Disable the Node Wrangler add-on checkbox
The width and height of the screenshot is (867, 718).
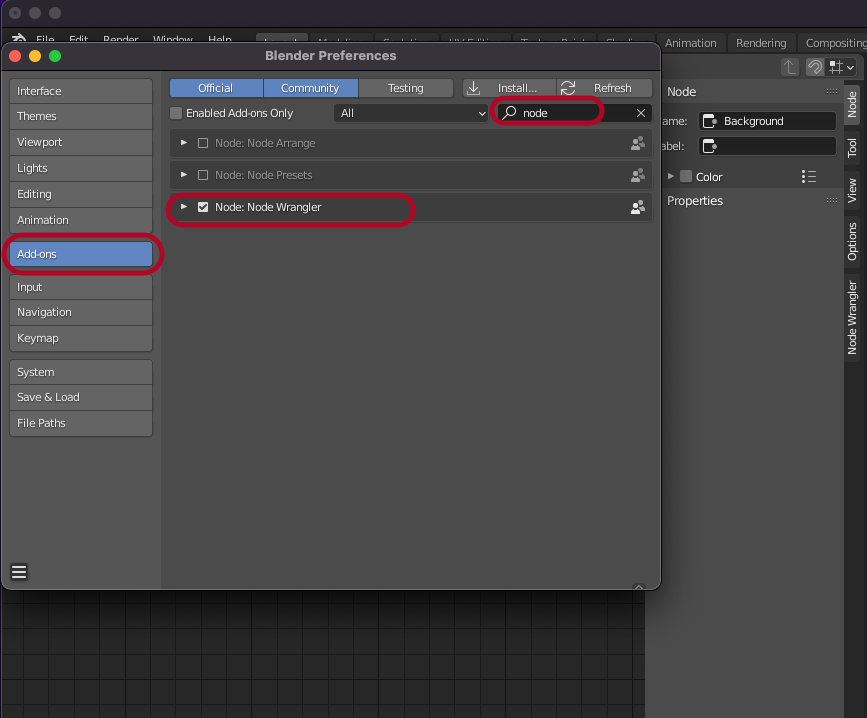tap(203, 207)
